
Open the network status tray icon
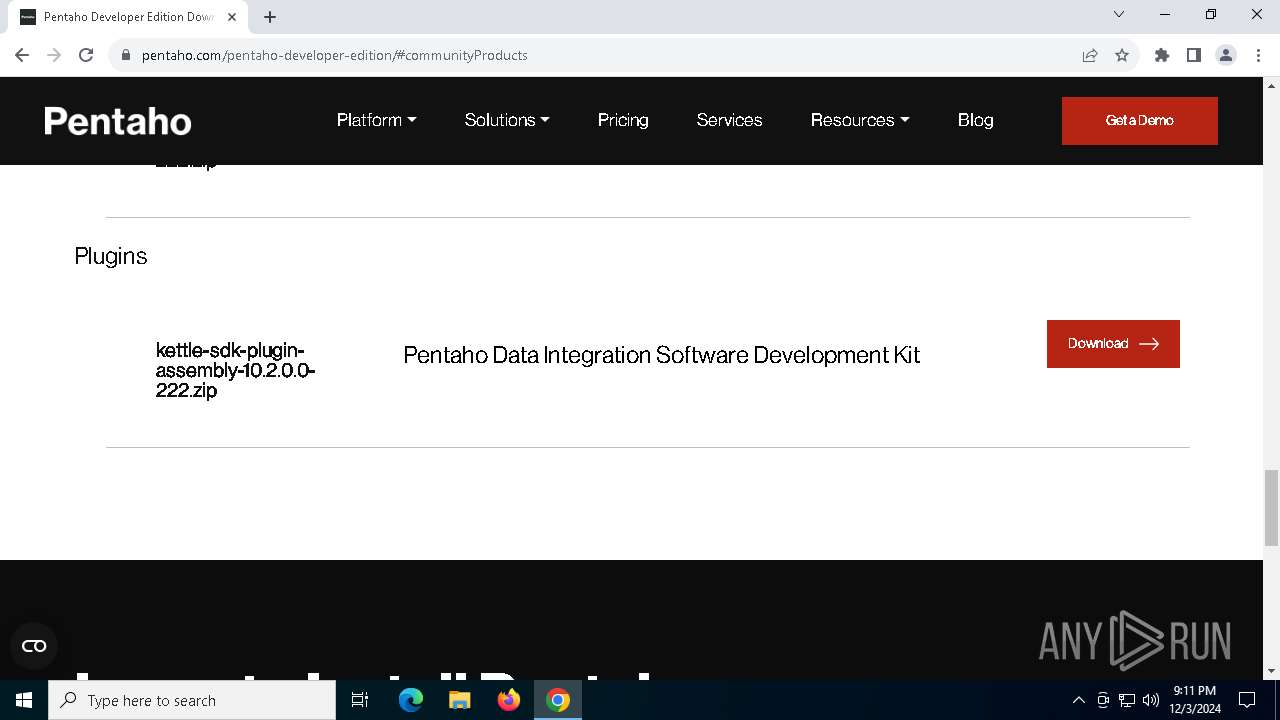click(1127, 700)
